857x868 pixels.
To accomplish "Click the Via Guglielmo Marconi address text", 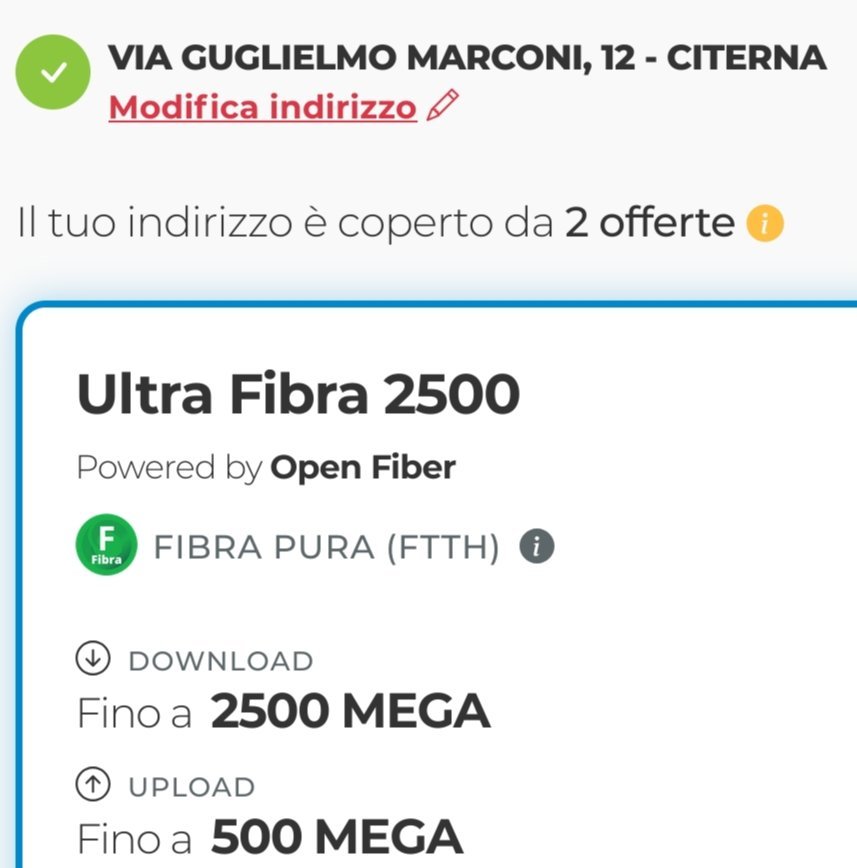I will click(x=467, y=58).
